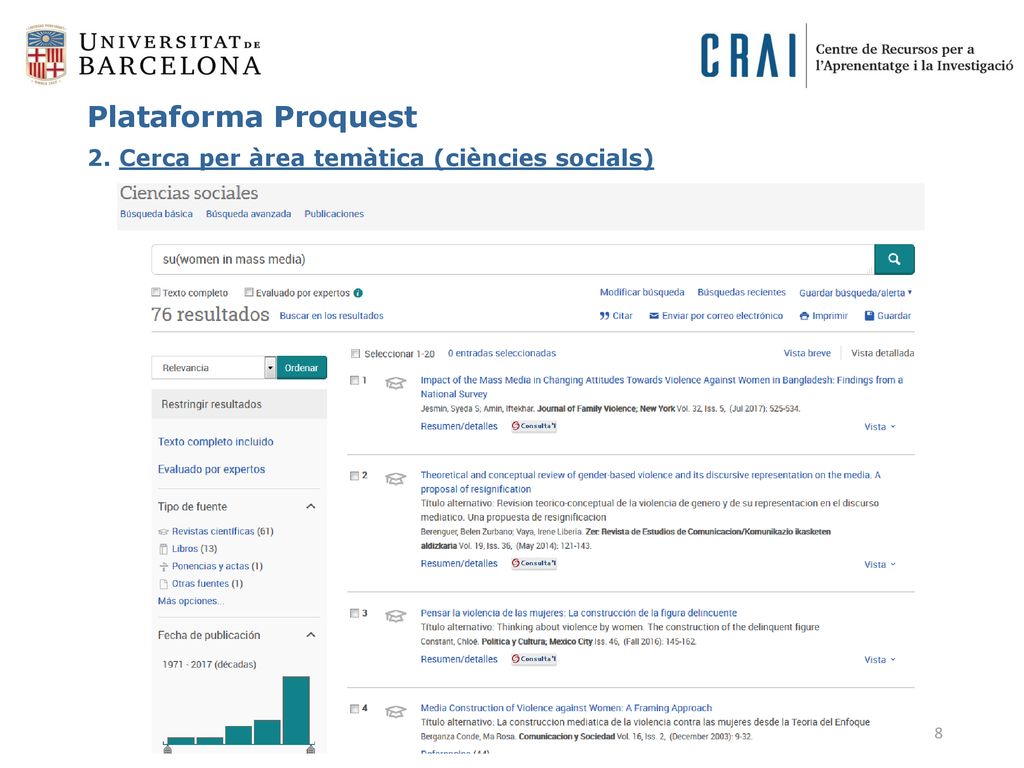Enable the Evaluado por expertos checkbox

tap(249, 292)
